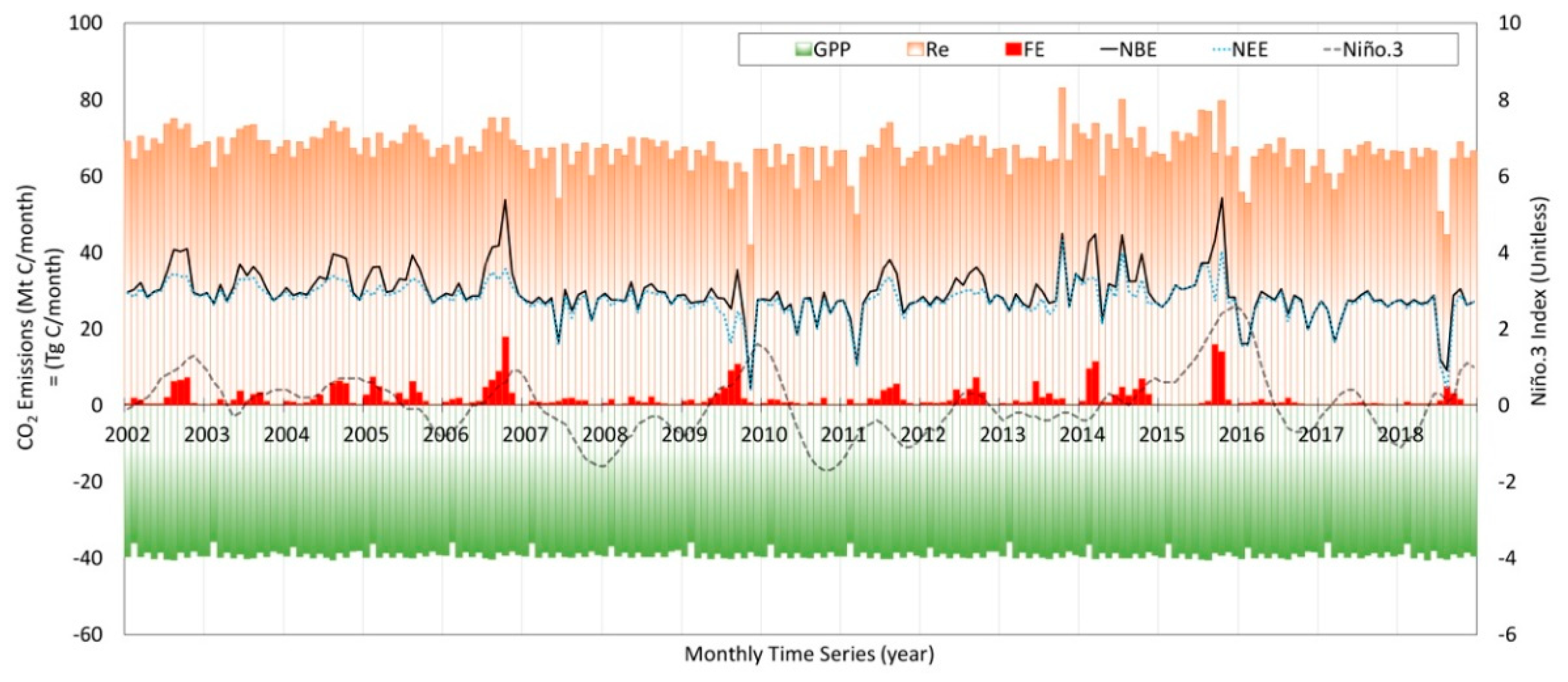Image resolution: width=1568 pixels, height=682 pixels.
Task: Click the 2007 year label
Action: tap(525, 435)
